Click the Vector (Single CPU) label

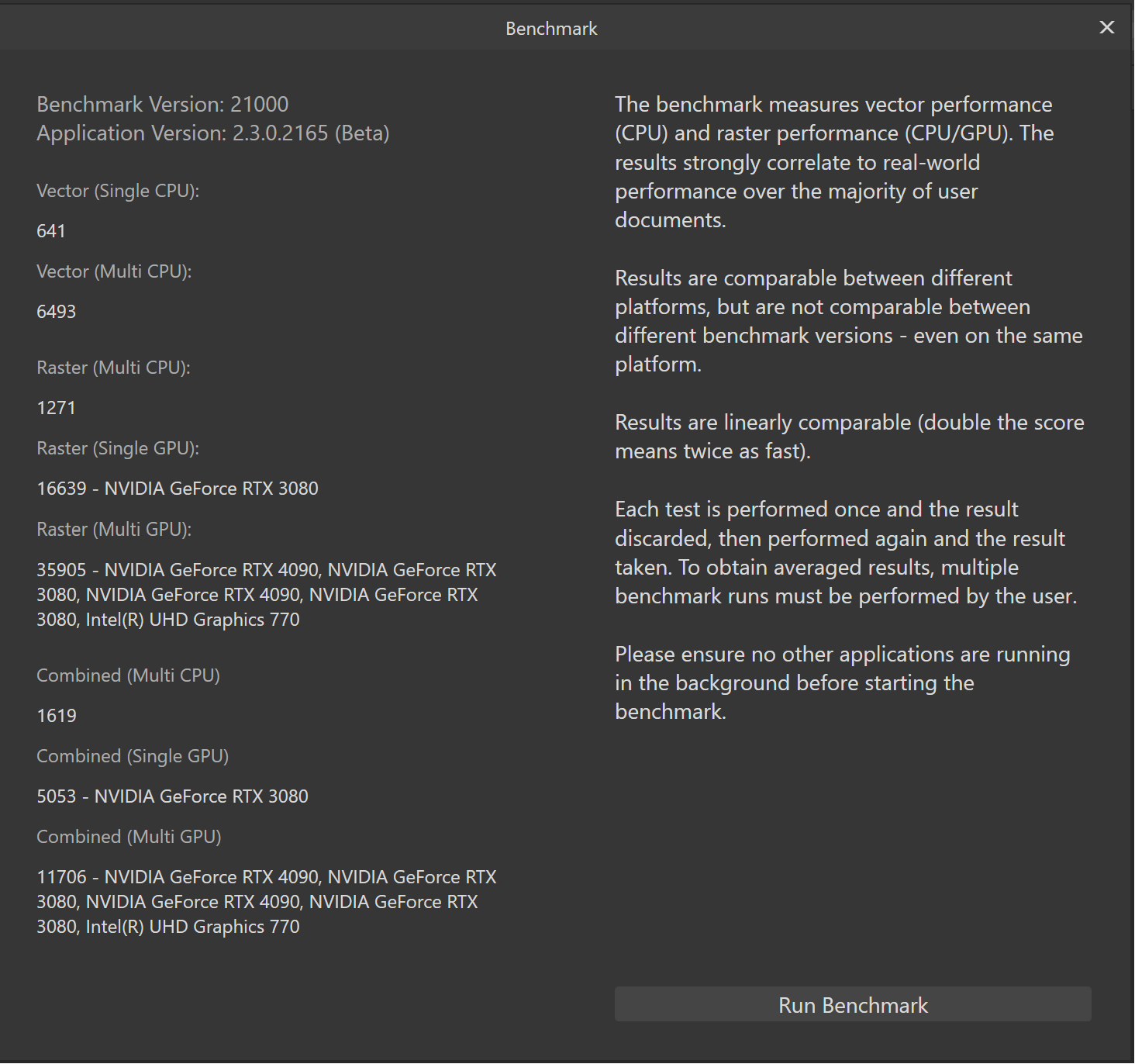[x=118, y=191]
